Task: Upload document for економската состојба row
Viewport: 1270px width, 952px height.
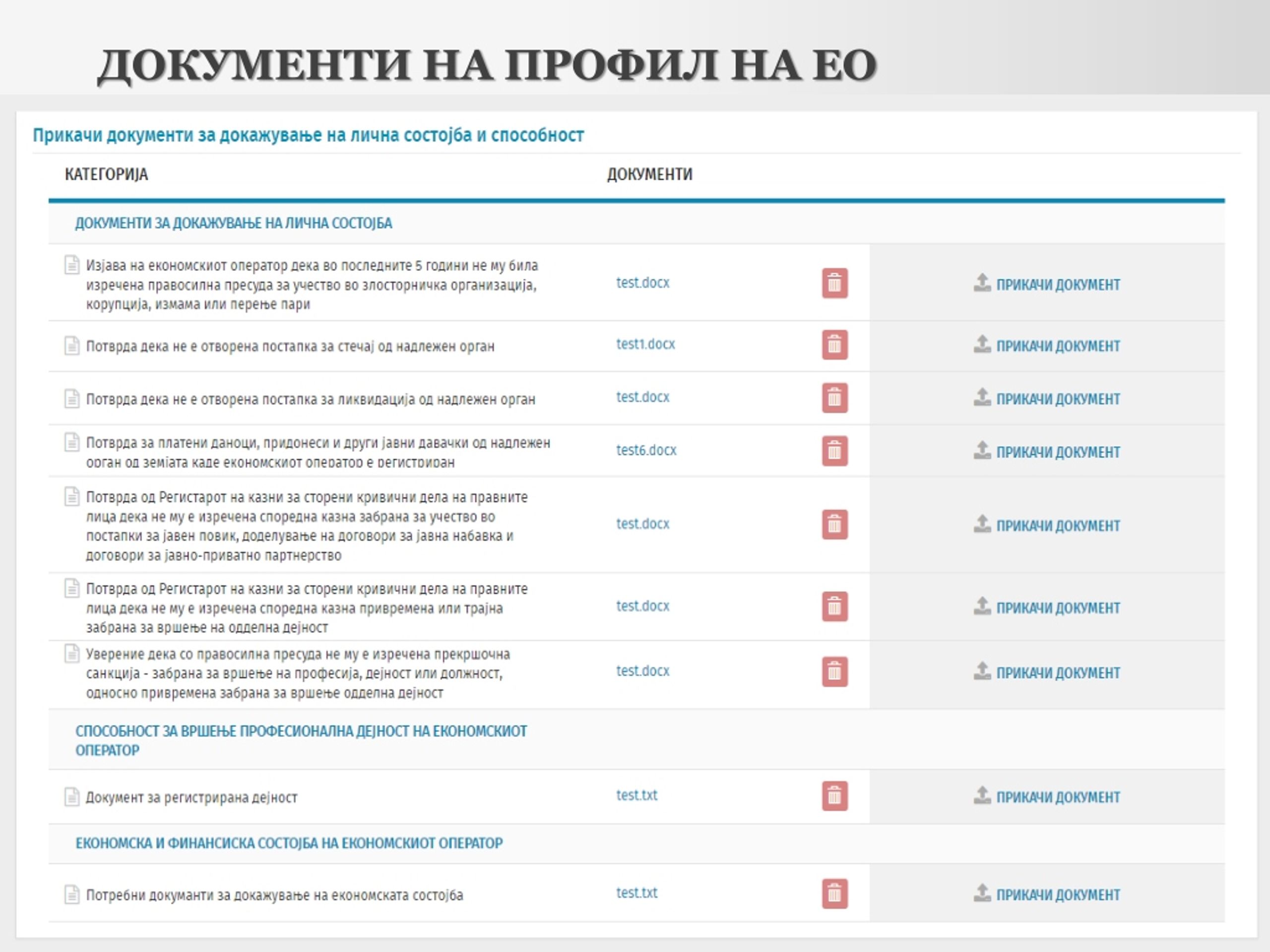Action: point(1047,893)
